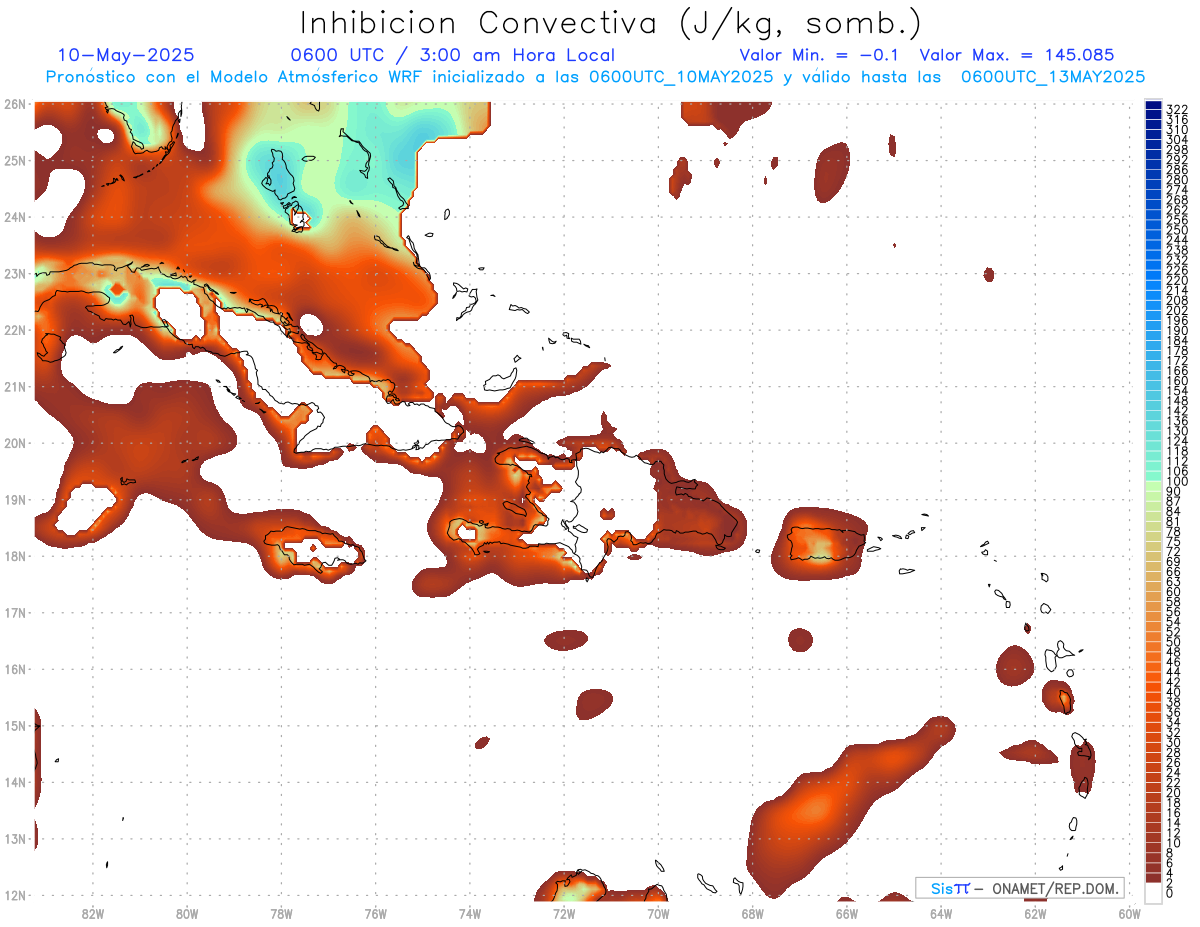Click the white swatch at the color scale bottom

point(1154,891)
